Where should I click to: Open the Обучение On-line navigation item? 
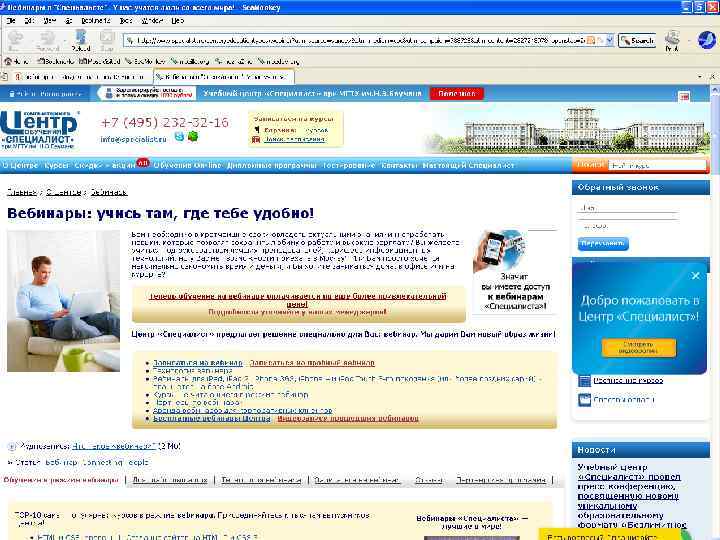click(x=187, y=165)
